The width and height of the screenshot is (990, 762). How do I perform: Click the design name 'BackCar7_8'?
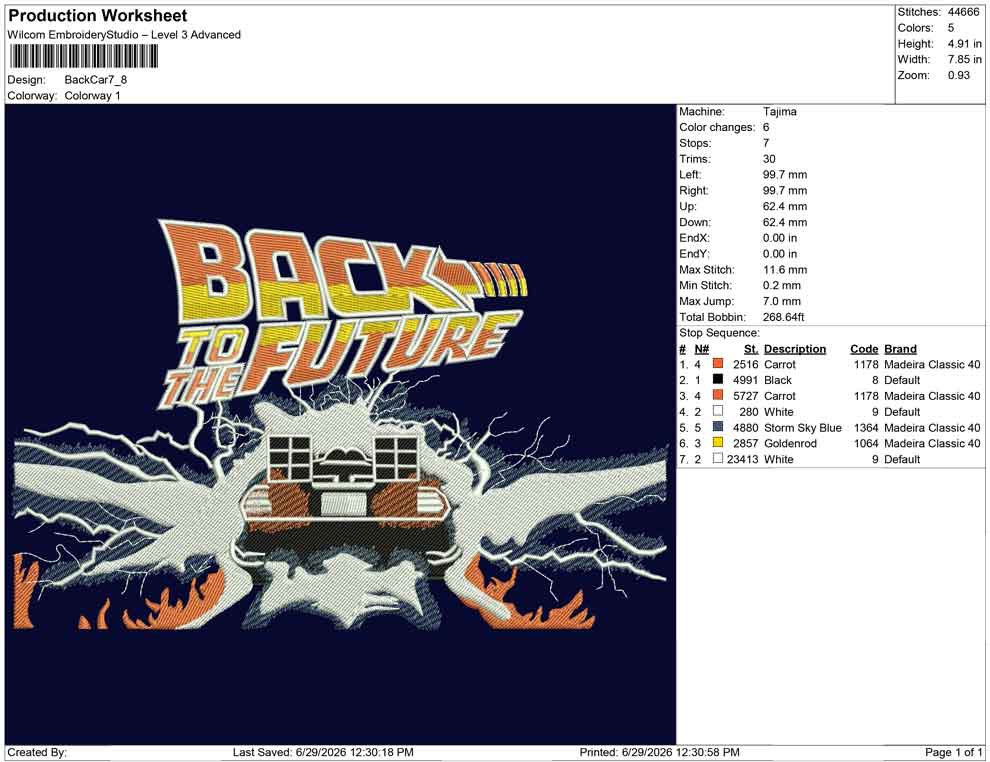tap(96, 80)
